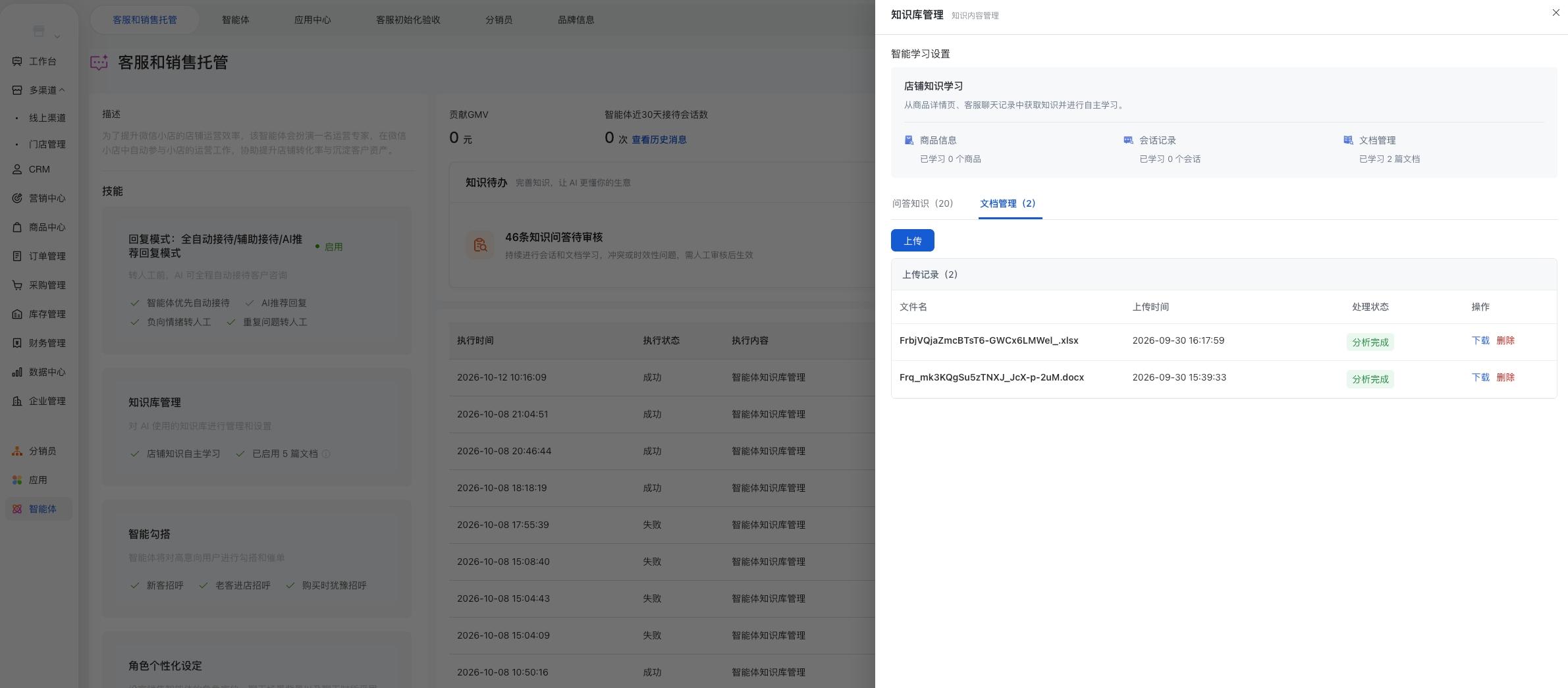Click the 商品信息 icon in learning panel
1568x688 pixels.
pyautogui.click(x=909, y=140)
